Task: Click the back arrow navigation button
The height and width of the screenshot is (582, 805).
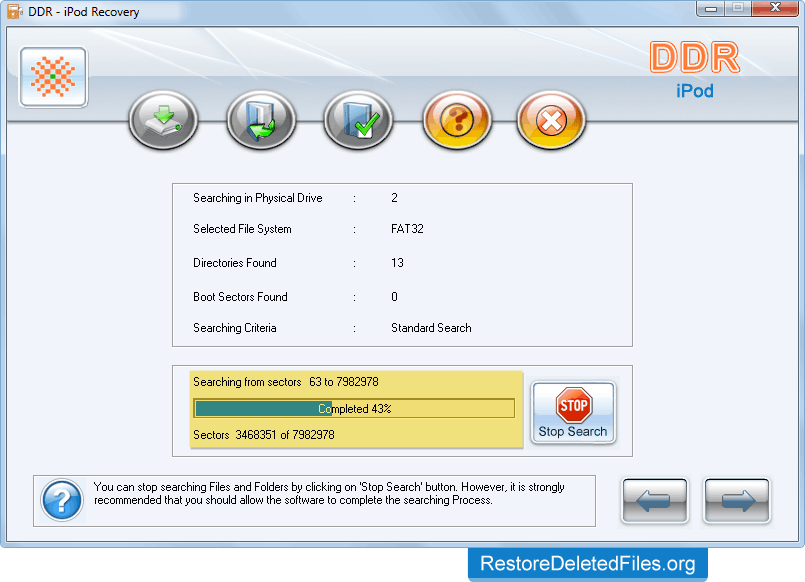Action: pos(655,500)
